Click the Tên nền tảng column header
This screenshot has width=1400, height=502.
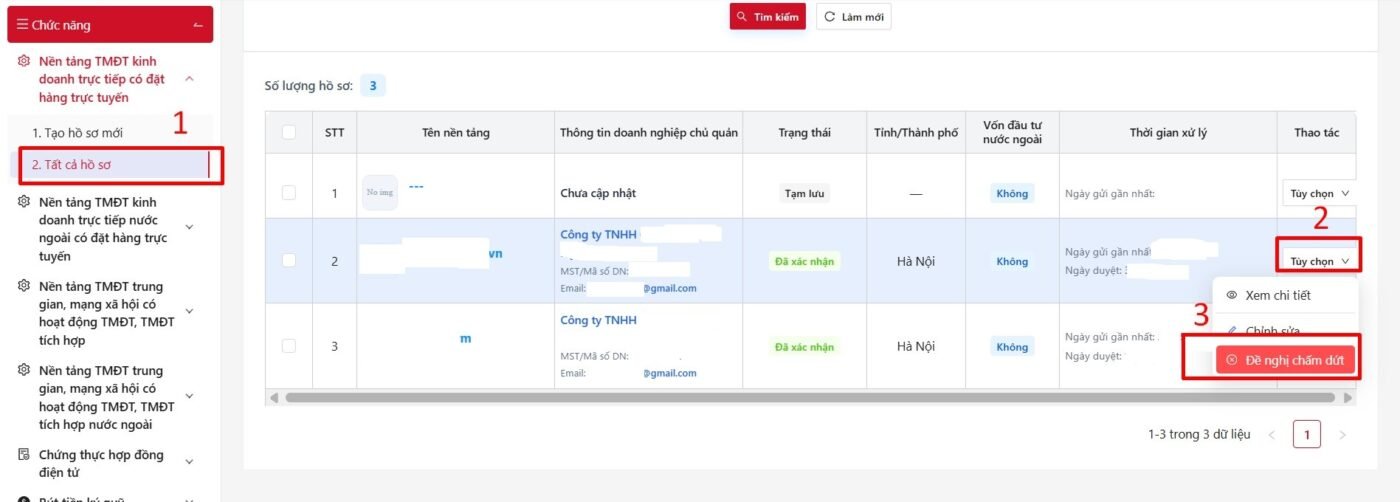[456, 132]
